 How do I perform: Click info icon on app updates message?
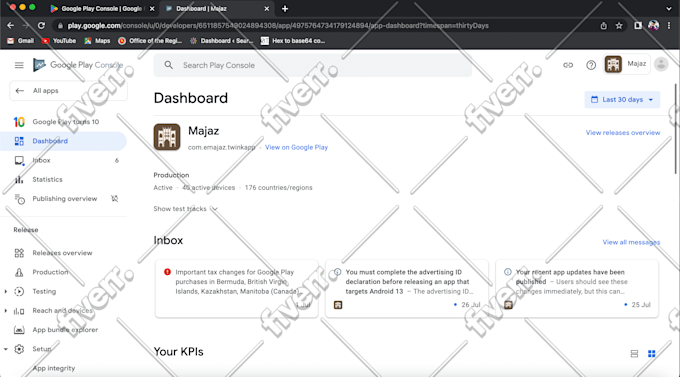(507, 272)
